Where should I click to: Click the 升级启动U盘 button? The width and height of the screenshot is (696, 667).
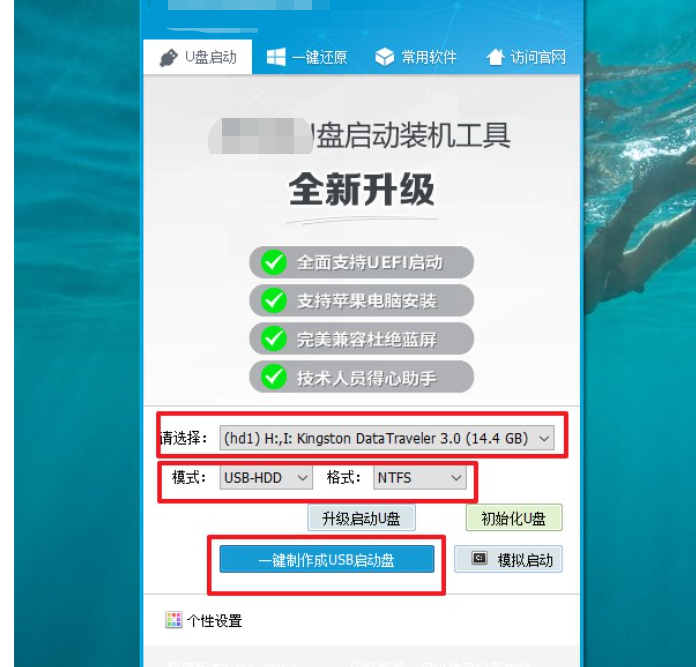tap(361, 517)
